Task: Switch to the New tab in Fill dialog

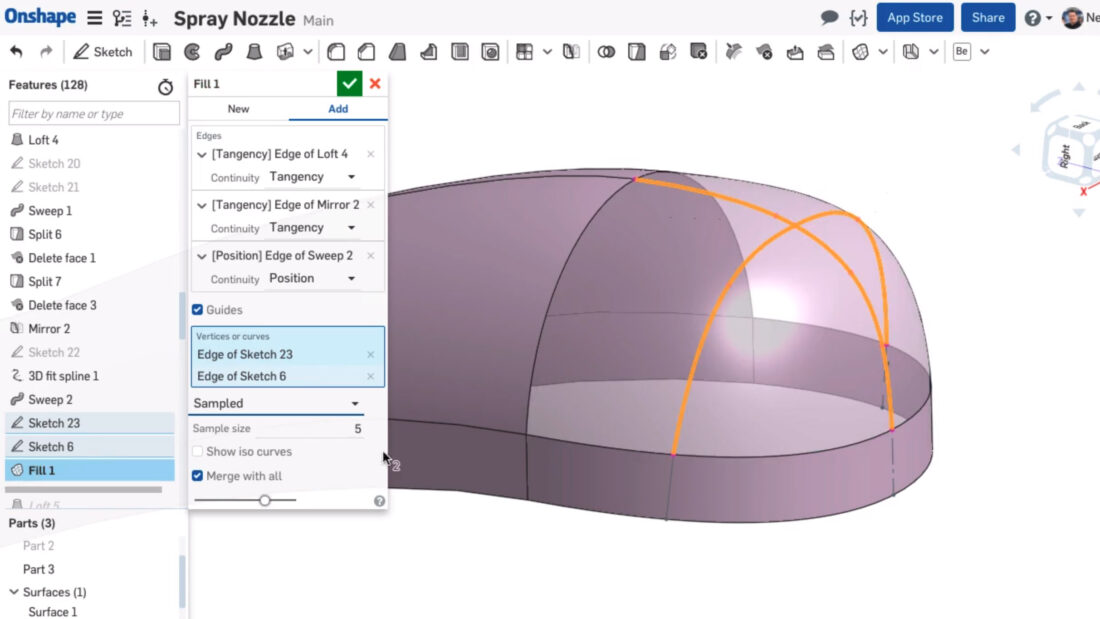Action: [238, 109]
